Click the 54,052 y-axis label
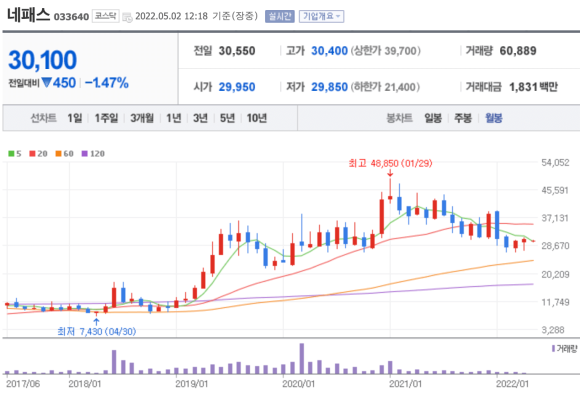Image resolution: width=580 pixels, height=393 pixels. click(x=555, y=162)
